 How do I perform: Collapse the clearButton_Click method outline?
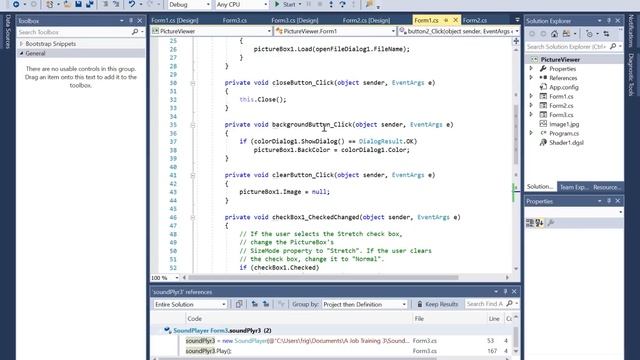(x=193, y=175)
